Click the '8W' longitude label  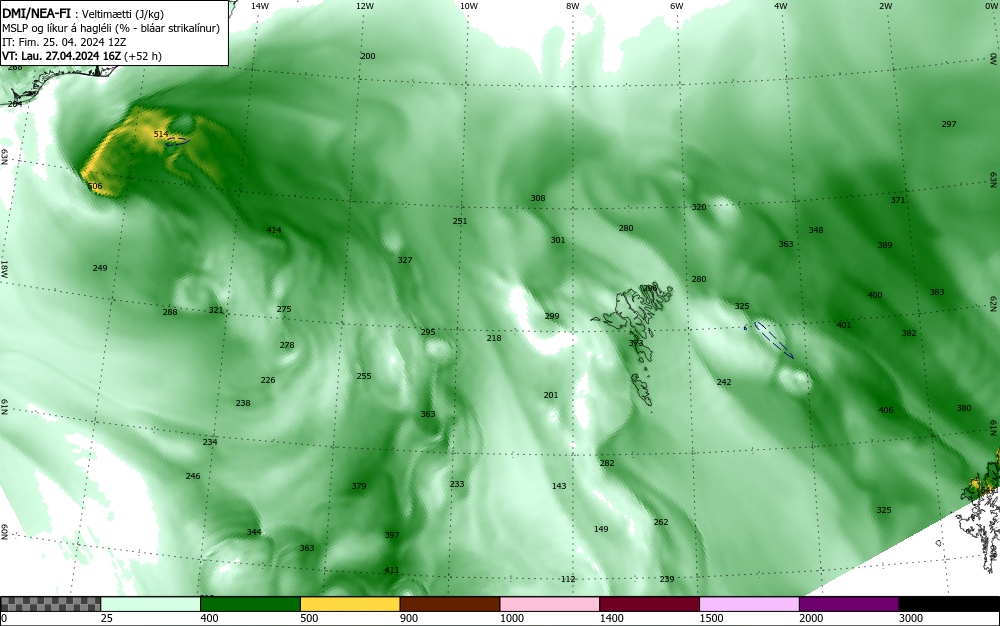[573, 6]
